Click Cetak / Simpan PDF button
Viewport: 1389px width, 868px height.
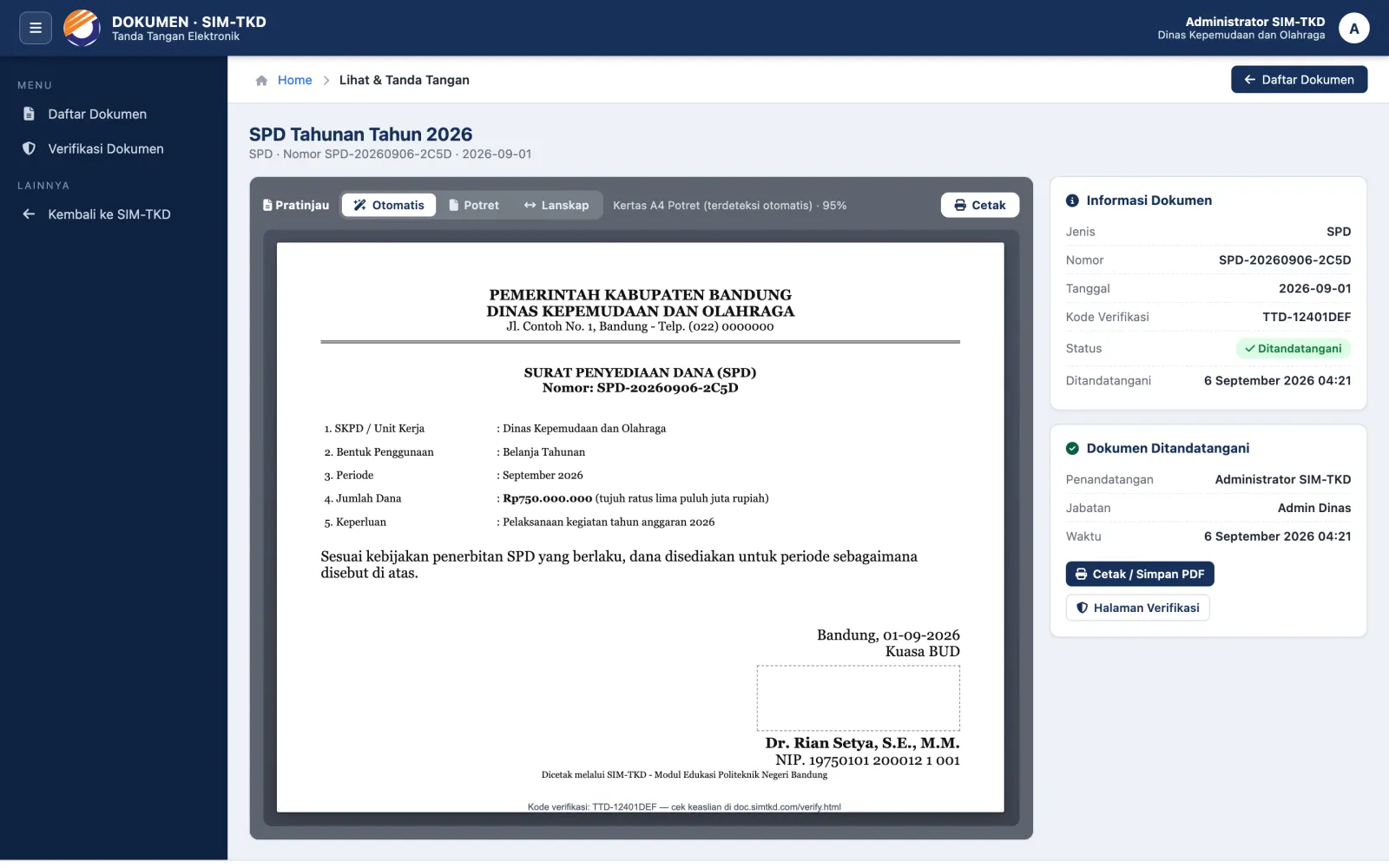1140,574
